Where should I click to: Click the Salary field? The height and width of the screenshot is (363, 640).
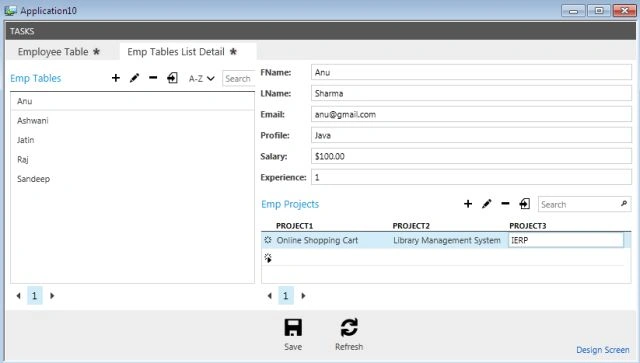(x=471, y=156)
